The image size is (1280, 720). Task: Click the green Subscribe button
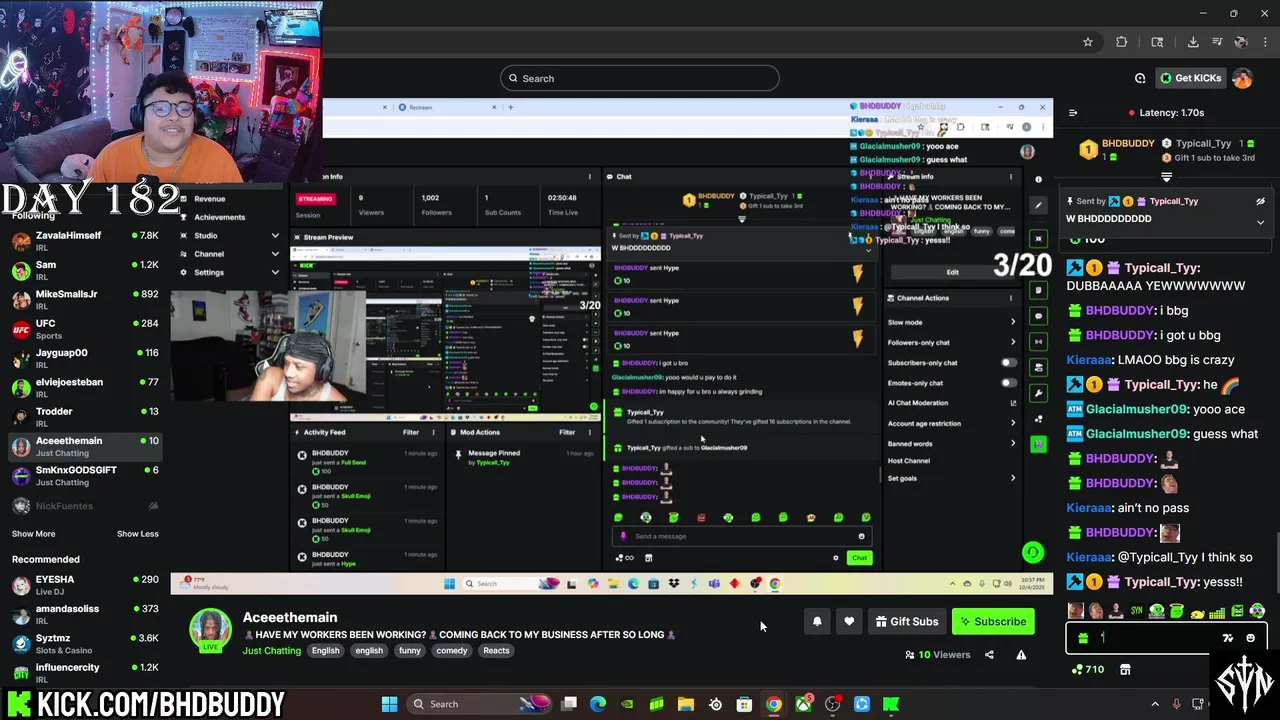click(x=993, y=622)
